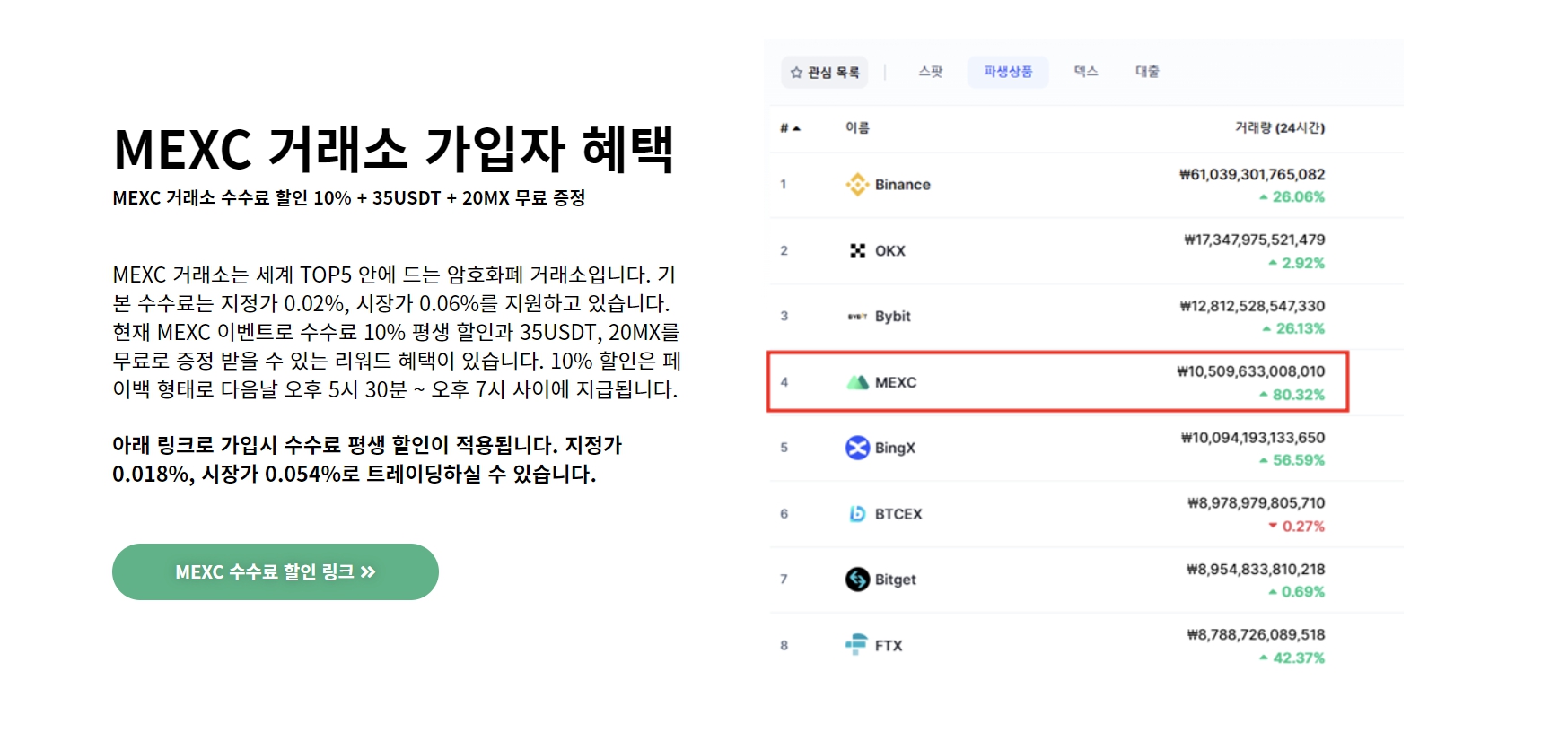Image resolution: width=1568 pixels, height=741 pixels.
Task: Open the 관심 목록 watchlist star tab
Action: click(825, 72)
